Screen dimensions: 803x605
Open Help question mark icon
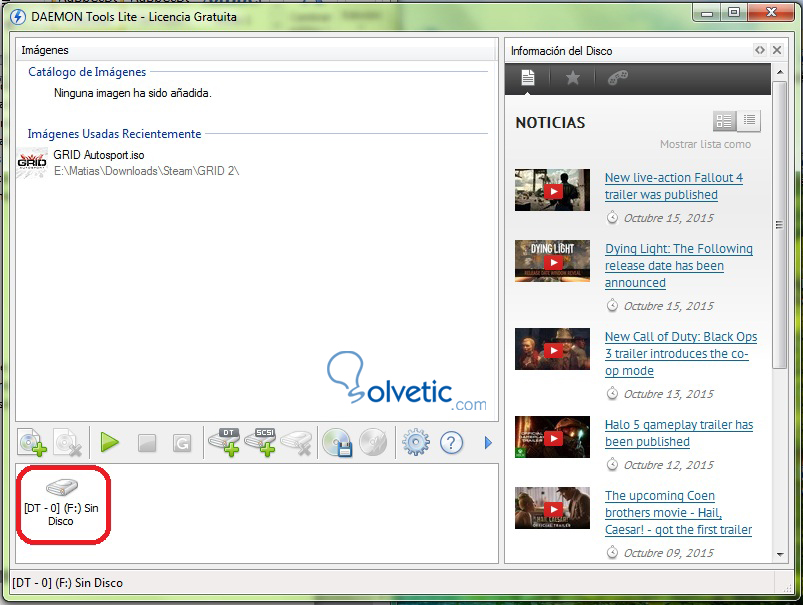point(451,442)
